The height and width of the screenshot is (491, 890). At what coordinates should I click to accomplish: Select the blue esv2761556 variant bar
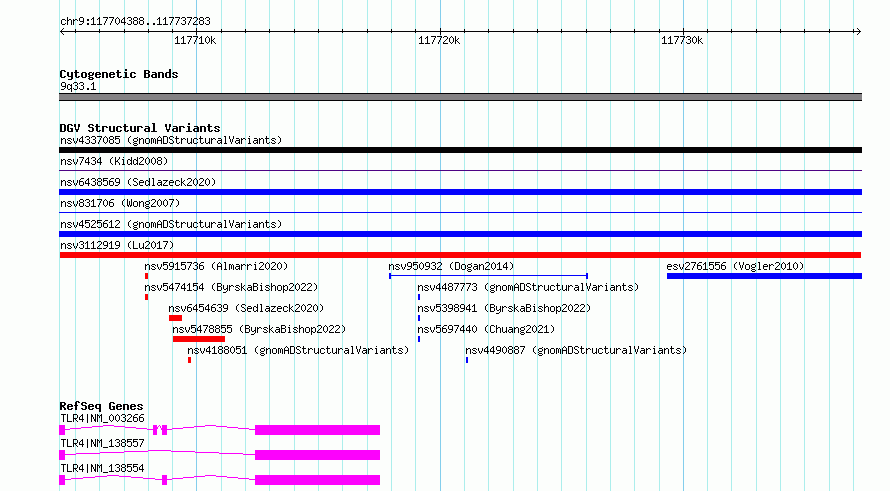(x=764, y=276)
